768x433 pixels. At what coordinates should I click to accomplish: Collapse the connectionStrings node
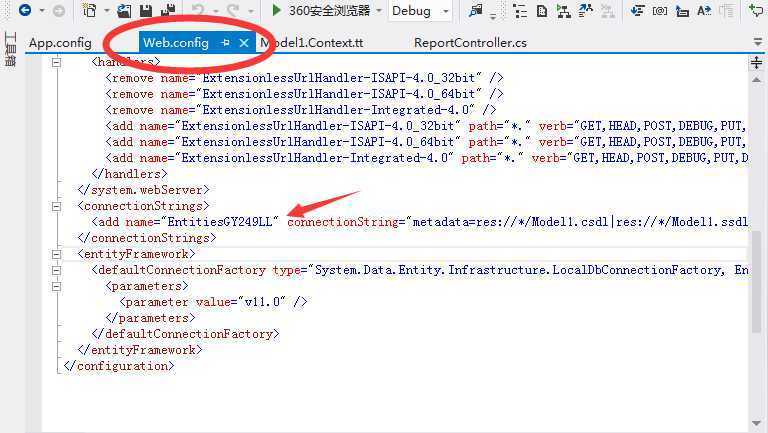[56, 206]
